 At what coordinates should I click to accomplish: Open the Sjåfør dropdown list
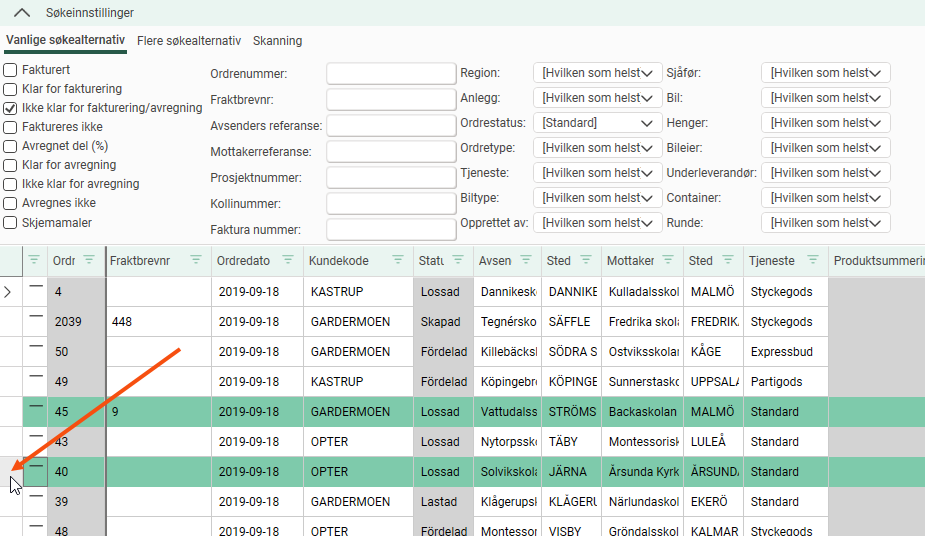(825, 73)
